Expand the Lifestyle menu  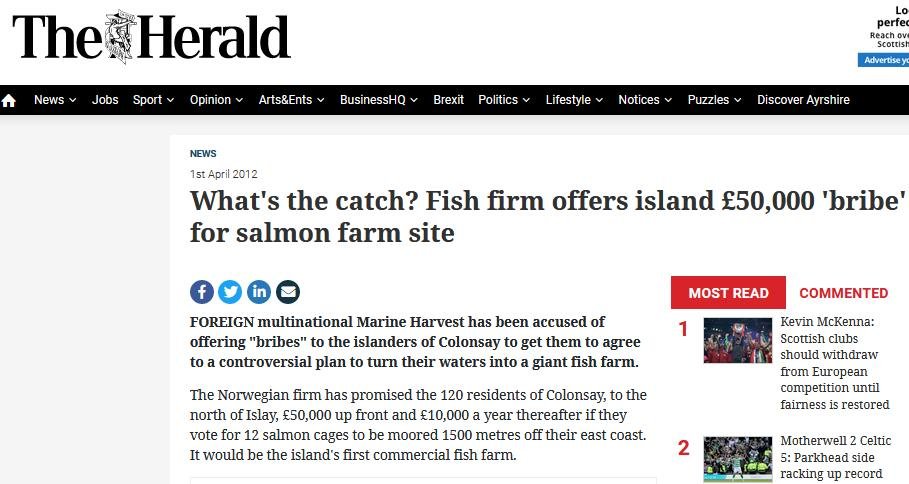(574, 100)
